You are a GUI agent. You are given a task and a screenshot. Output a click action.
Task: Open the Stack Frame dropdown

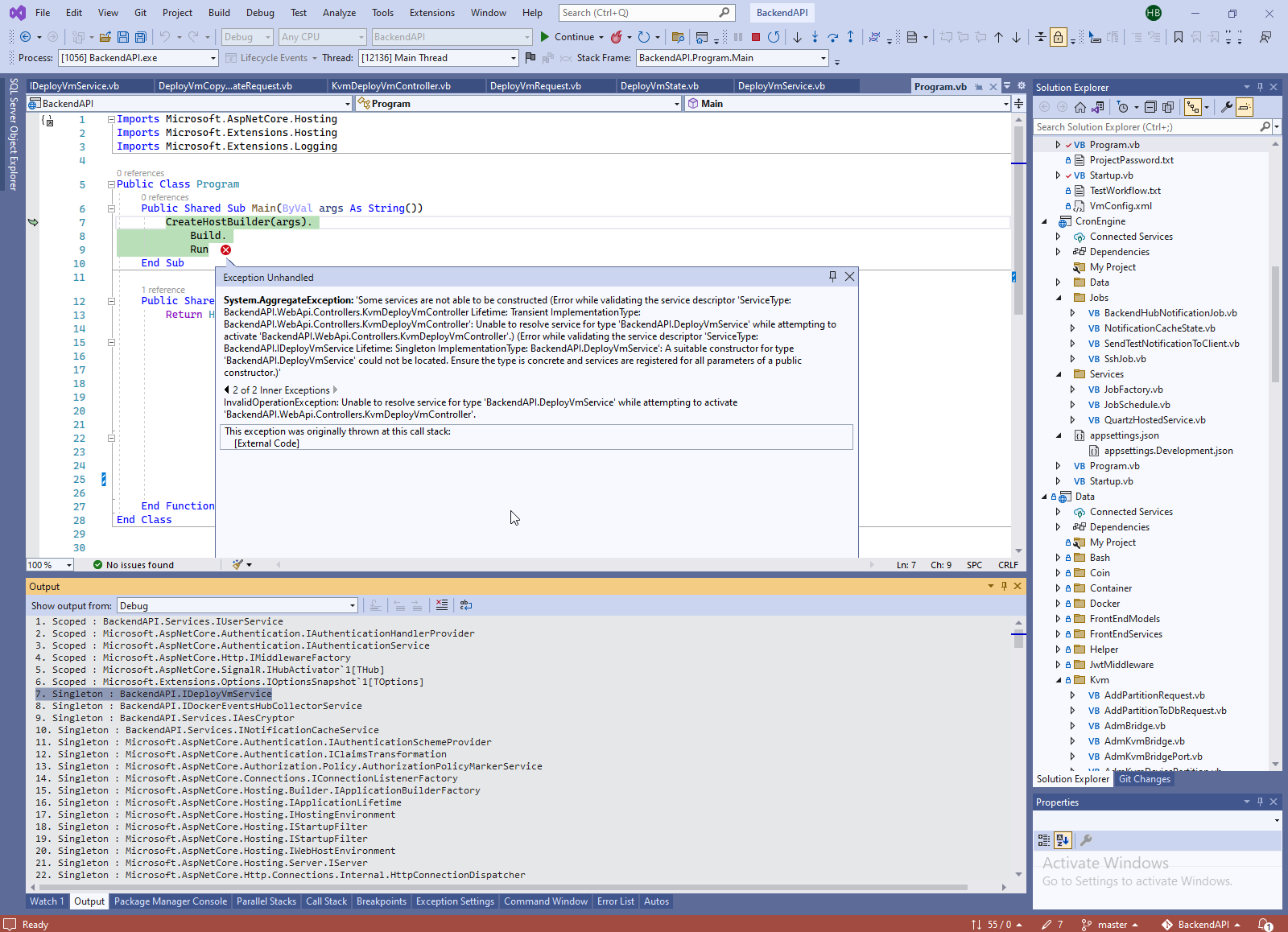732,58
